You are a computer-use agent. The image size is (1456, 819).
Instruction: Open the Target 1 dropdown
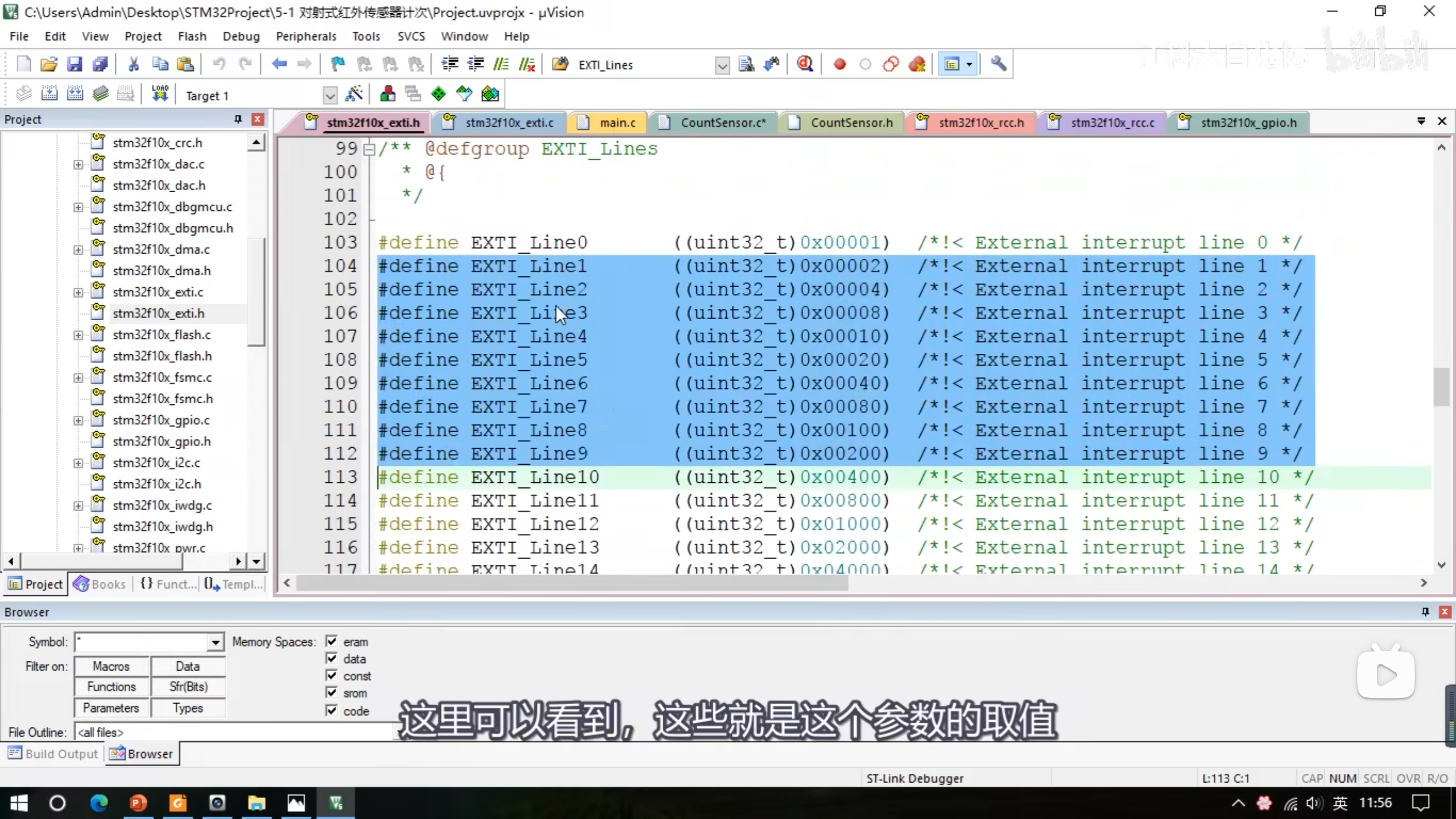[x=329, y=96]
